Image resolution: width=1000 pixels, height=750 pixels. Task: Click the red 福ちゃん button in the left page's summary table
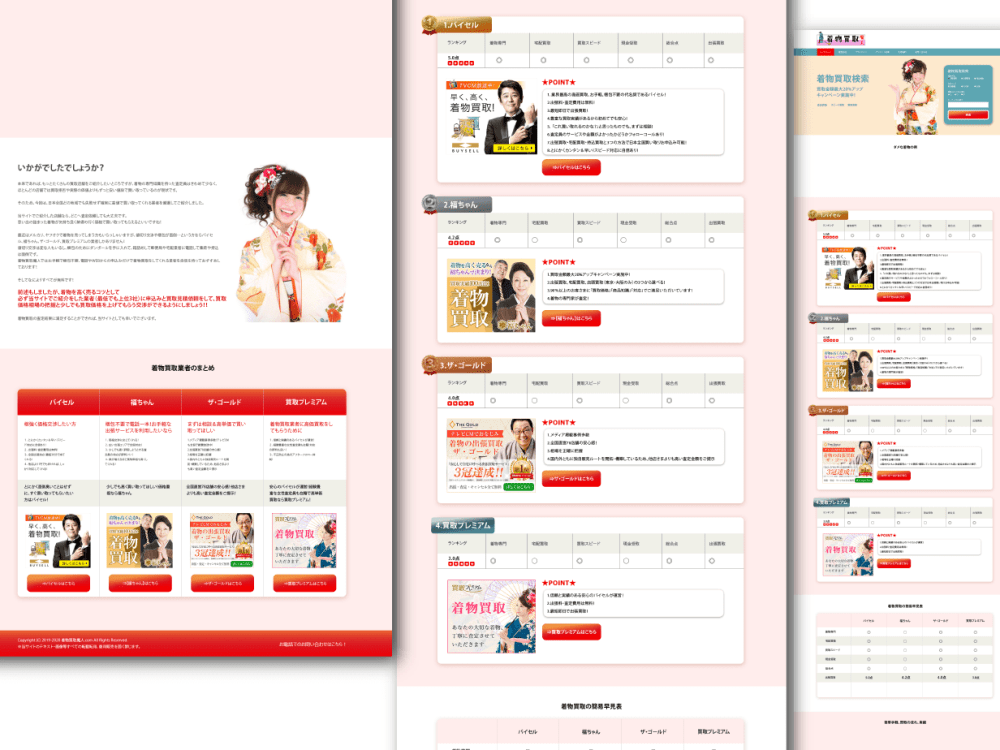click(x=140, y=583)
